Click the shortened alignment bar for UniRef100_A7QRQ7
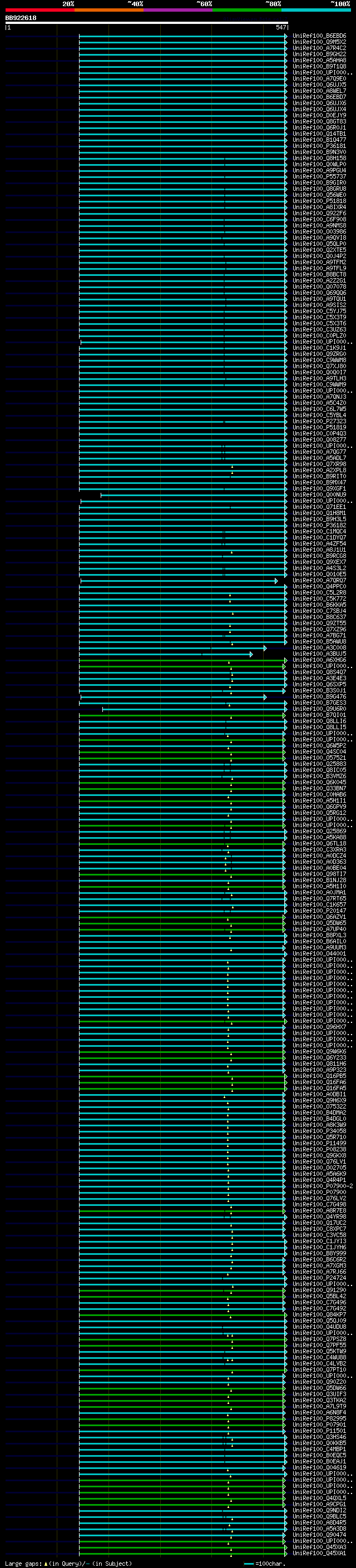 tap(179, 581)
